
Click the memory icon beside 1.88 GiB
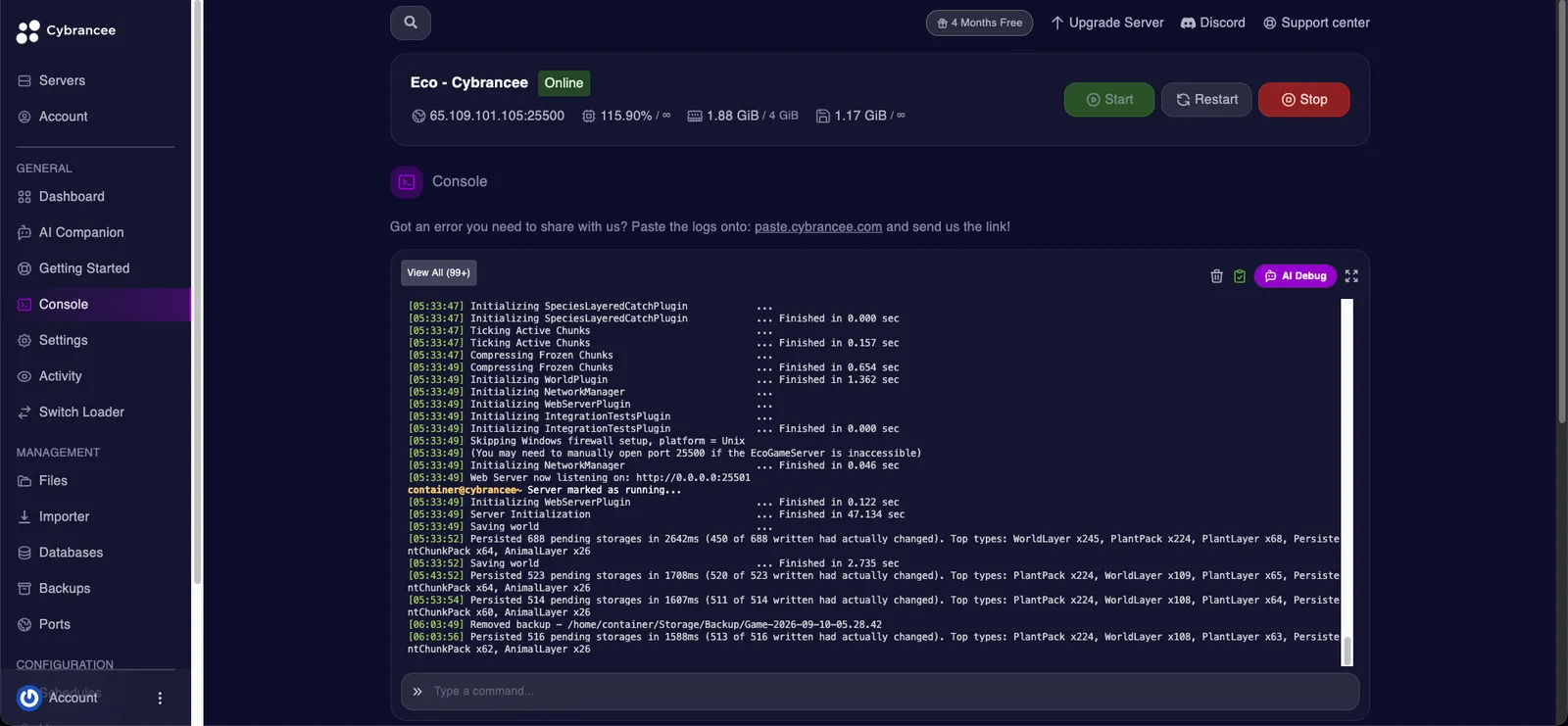[695, 116]
